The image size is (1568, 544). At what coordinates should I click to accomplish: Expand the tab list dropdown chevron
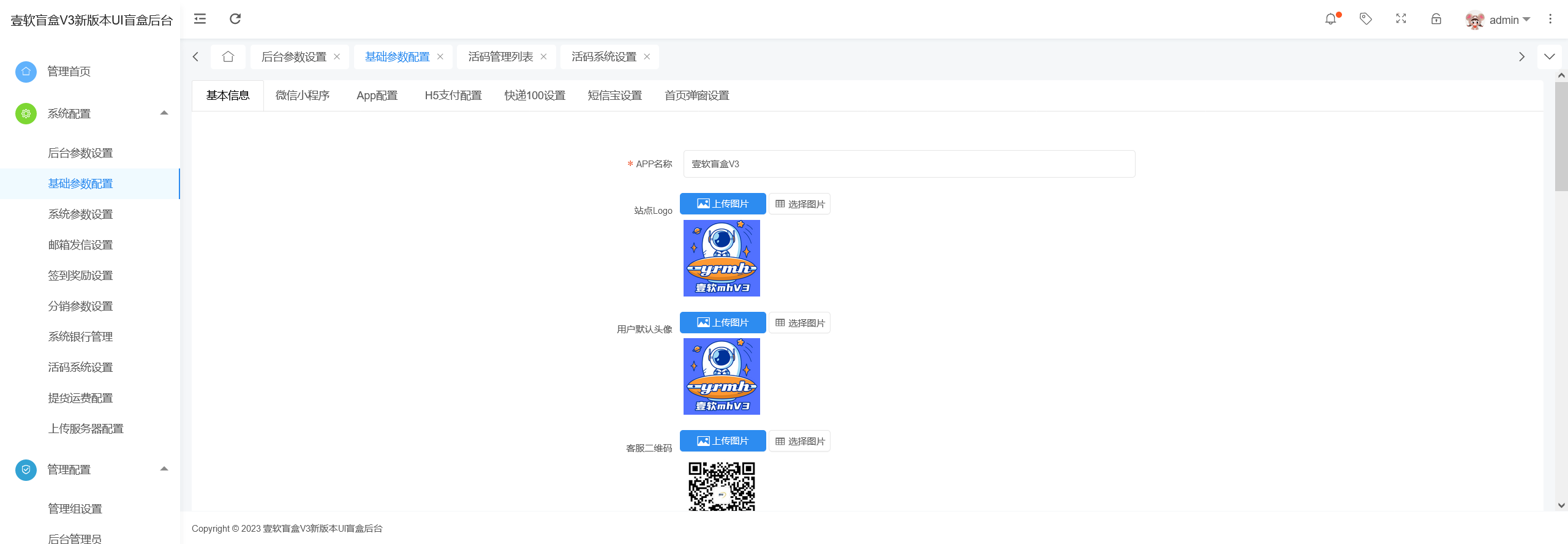tap(1549, 57)
